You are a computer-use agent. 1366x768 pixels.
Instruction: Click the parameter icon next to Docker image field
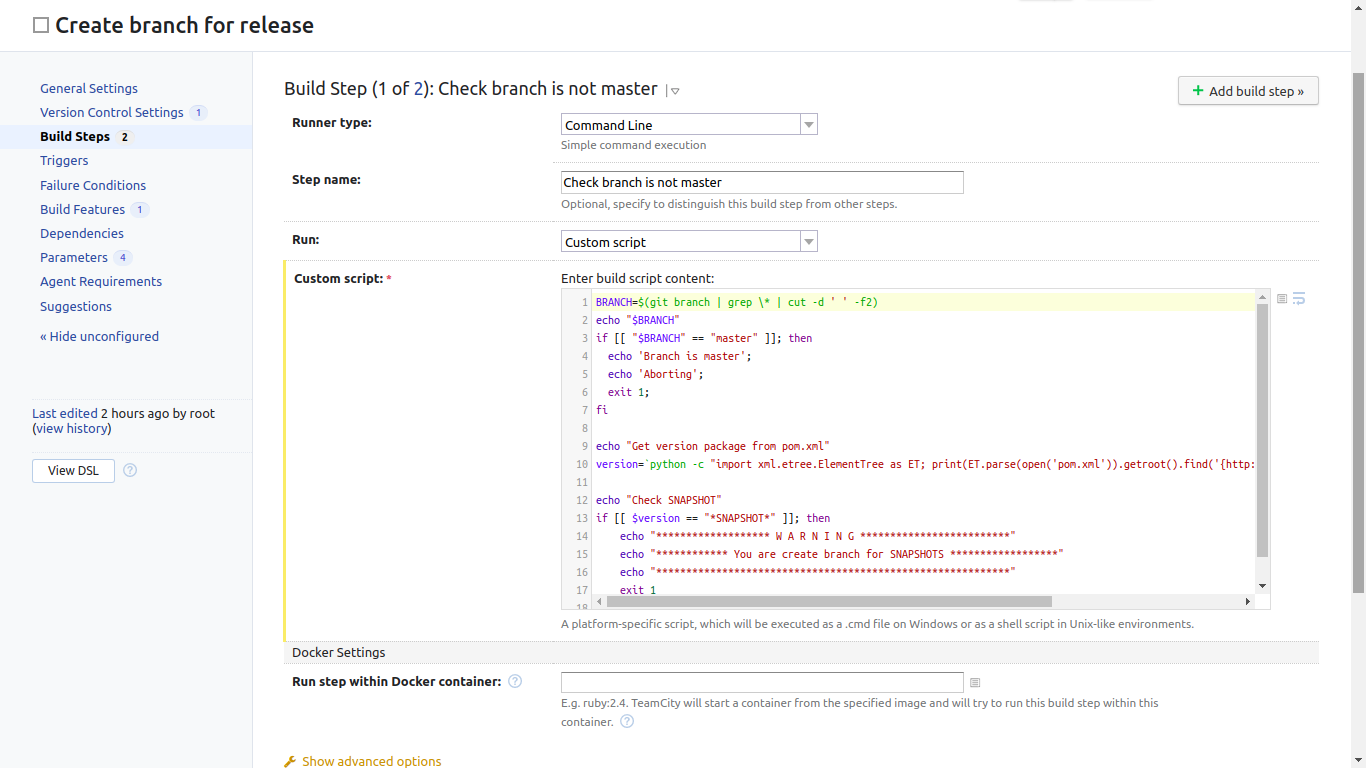975,683
